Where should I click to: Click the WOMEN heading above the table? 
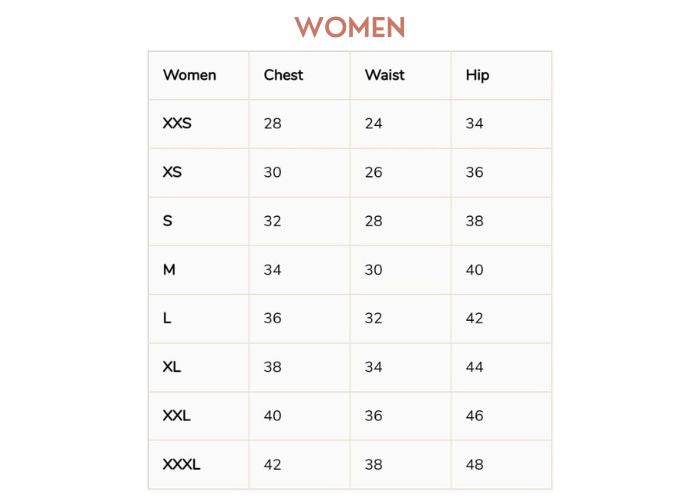(x=350, y=27)
